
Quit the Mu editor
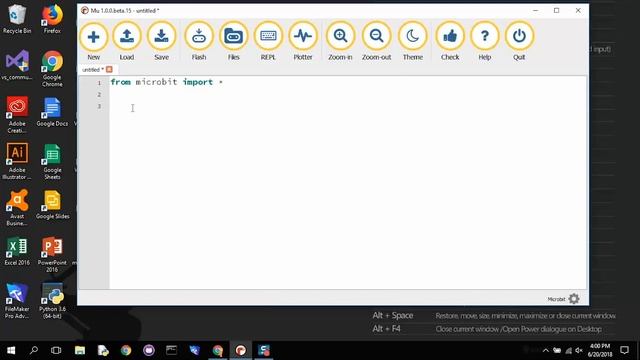[519, 41]
